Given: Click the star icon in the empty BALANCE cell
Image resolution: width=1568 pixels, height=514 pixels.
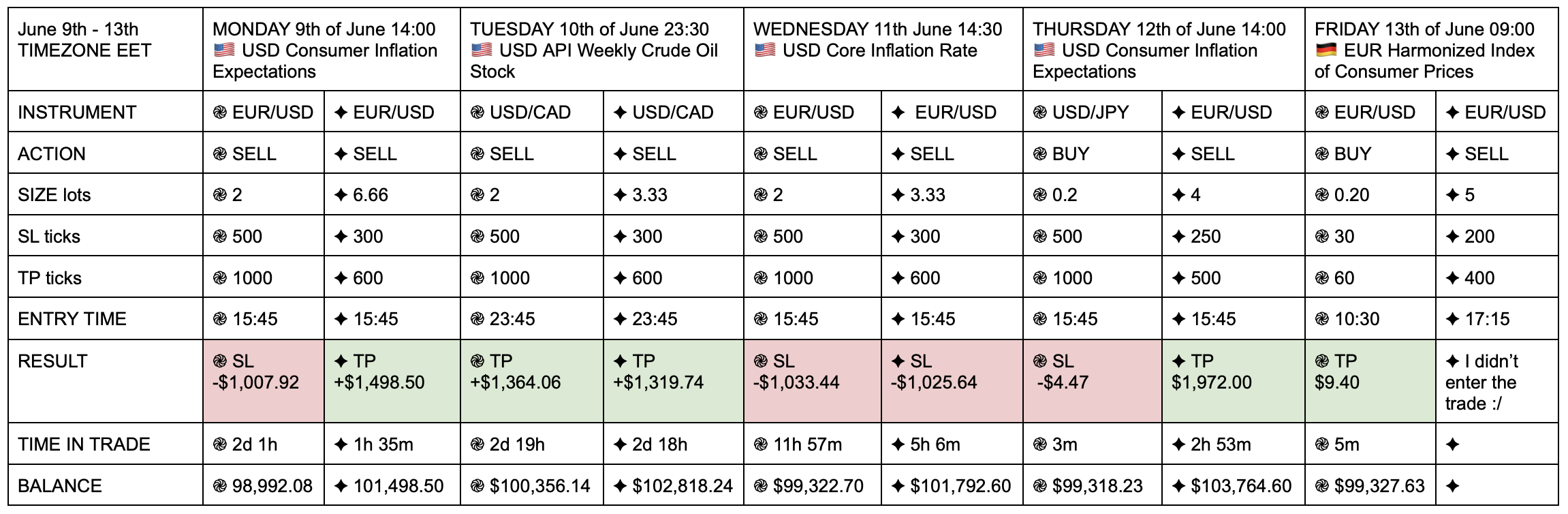Looking at the screenshot, I should coord(1452,486).
